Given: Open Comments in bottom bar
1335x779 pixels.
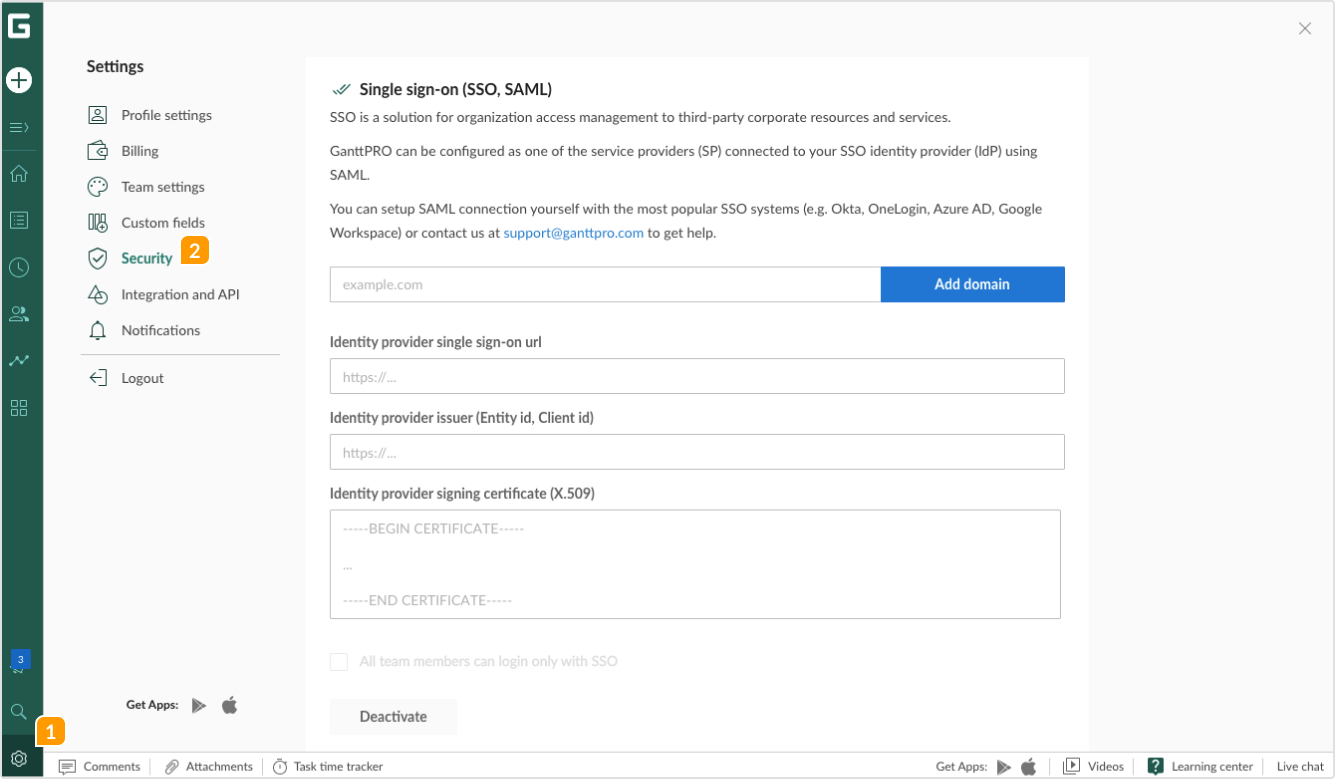Looking at the screenshot, I should tap(100, 766).
